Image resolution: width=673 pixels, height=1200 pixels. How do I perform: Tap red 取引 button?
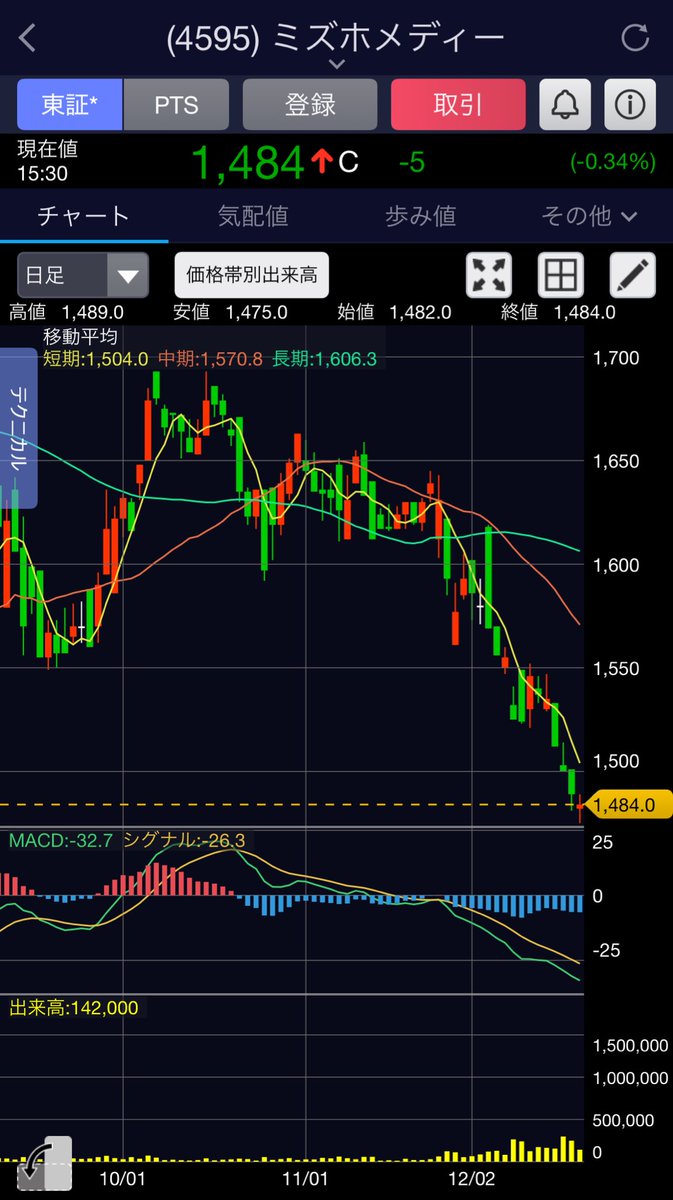(x=458, y=104)
